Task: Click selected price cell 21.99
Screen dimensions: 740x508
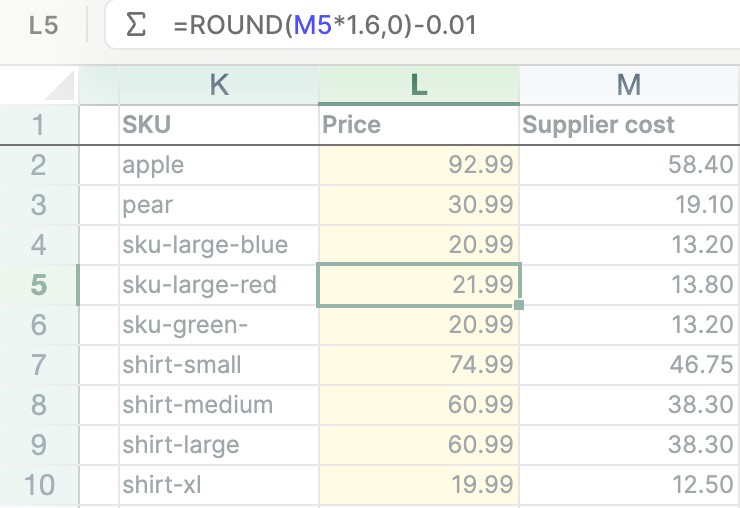Action: [x=419, y=285]
